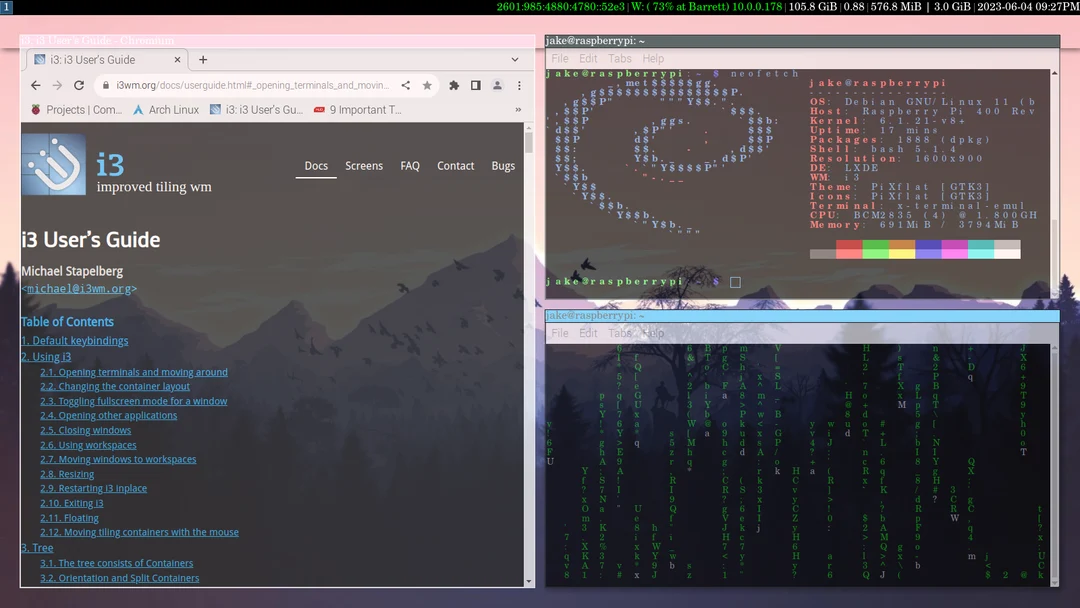The width and height of the screenshot is (1080, 608).
Task: Open the '2.9. Restarting i3 inplace' link
Action: [93, 488]
